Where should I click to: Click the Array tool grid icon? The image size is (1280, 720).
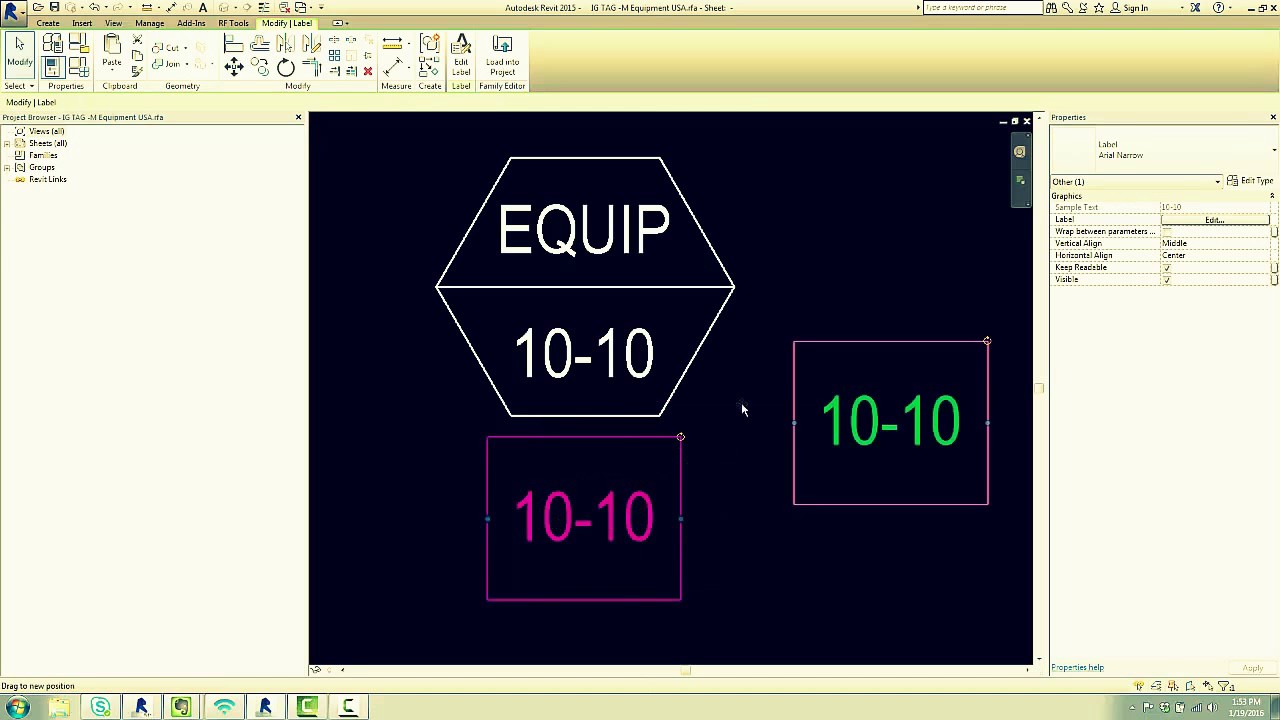[x=334, y=55]
